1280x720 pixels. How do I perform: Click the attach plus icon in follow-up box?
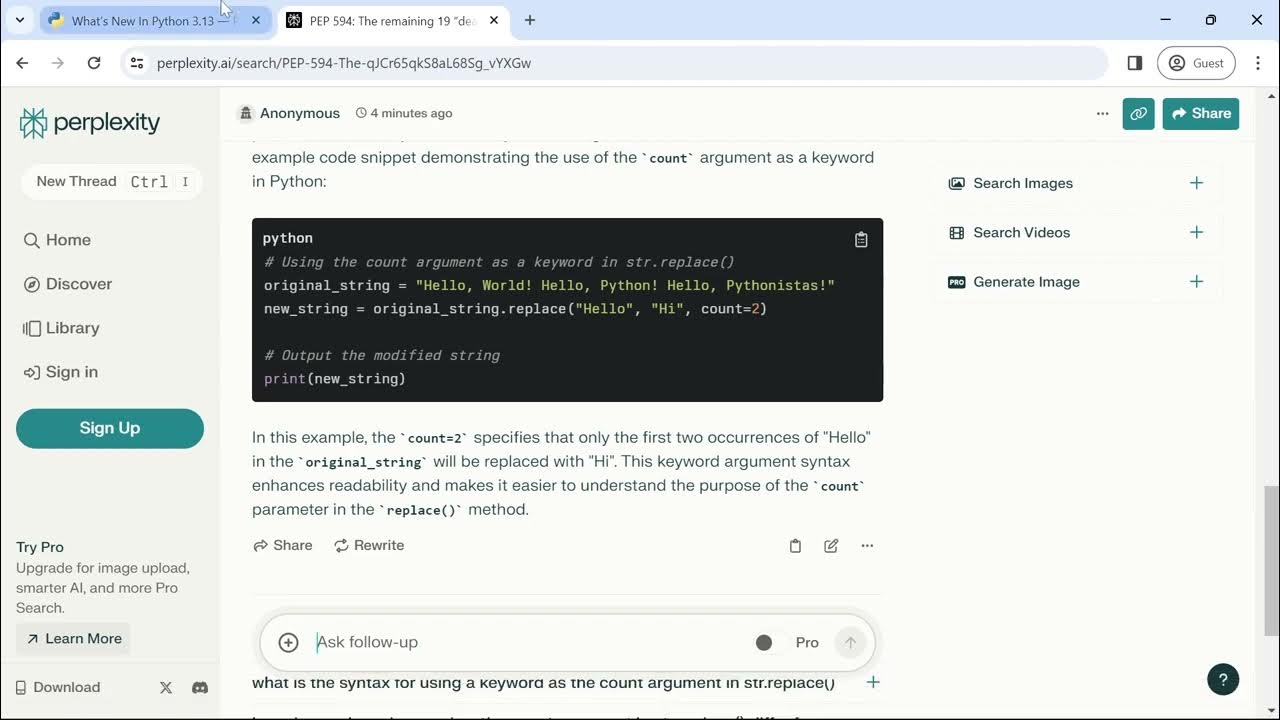(288, 642)
